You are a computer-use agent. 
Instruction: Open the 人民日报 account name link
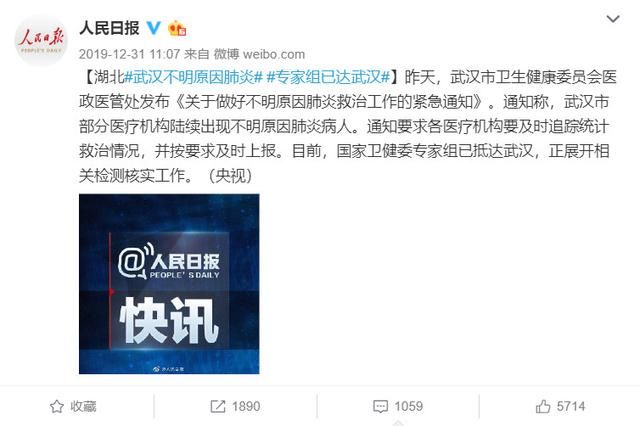pos(109,28)
